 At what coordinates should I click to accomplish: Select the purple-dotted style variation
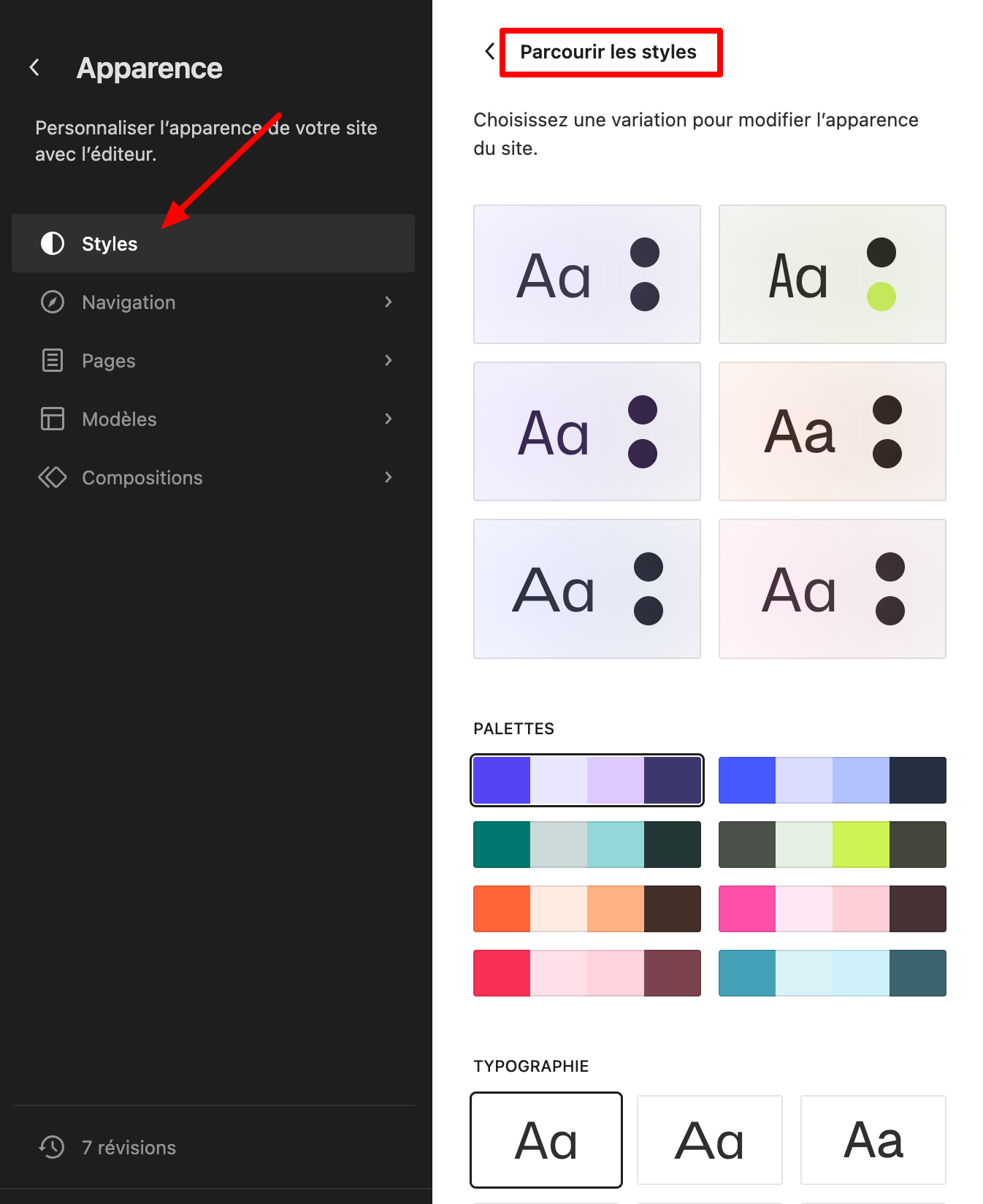point(587,431)
